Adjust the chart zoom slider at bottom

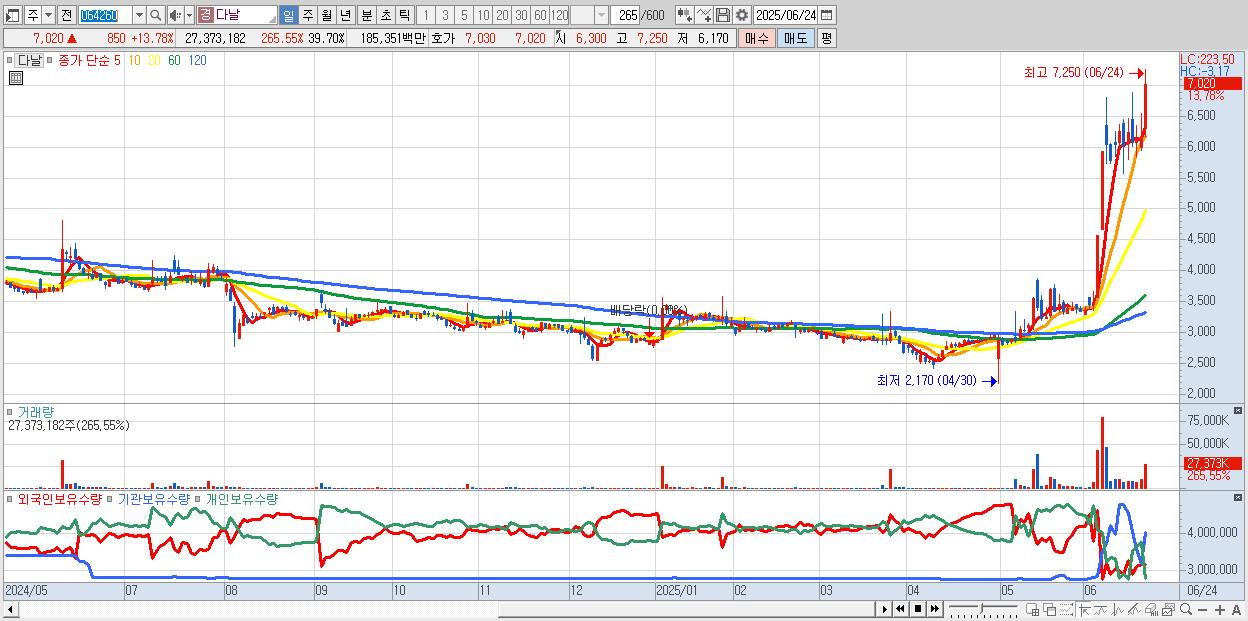coord(983,609)
